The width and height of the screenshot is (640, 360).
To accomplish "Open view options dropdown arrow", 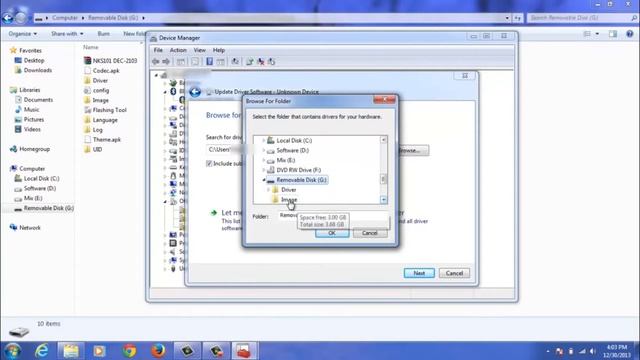I will (597, 34).
